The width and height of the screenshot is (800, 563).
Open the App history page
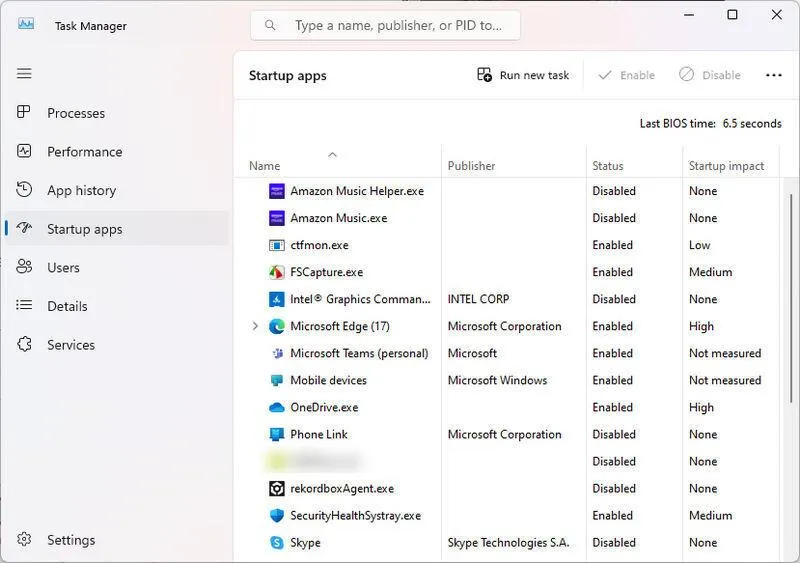click(x=117, y=190)
